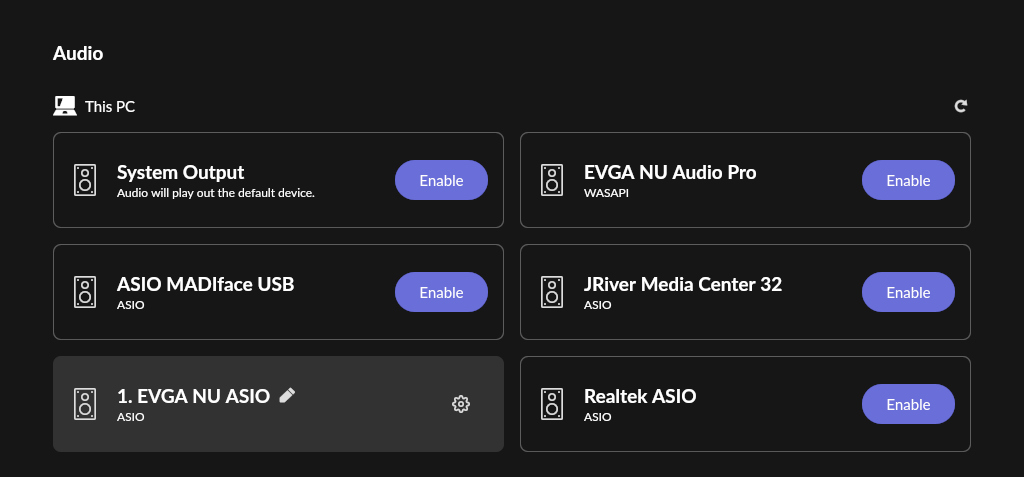This screenshot has height=477, width=1024.
Task: Click the EVGA NU Audio Pro speaker icon
Action: point(552,180)
